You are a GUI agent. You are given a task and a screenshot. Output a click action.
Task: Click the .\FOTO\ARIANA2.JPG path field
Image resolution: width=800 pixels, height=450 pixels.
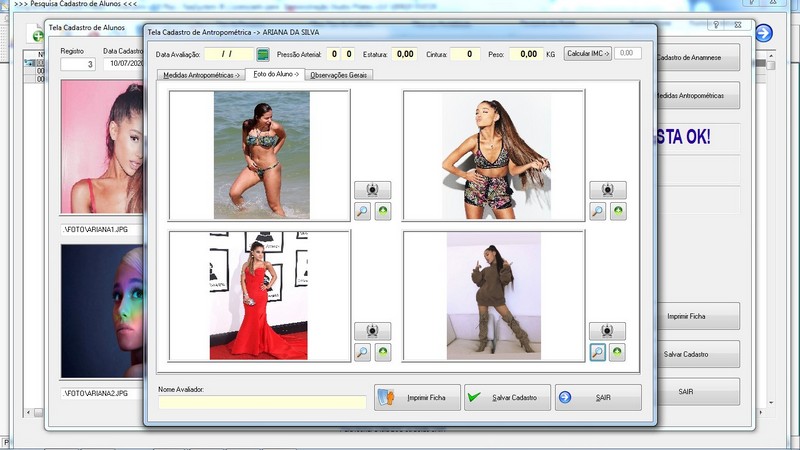pos(102,393)
